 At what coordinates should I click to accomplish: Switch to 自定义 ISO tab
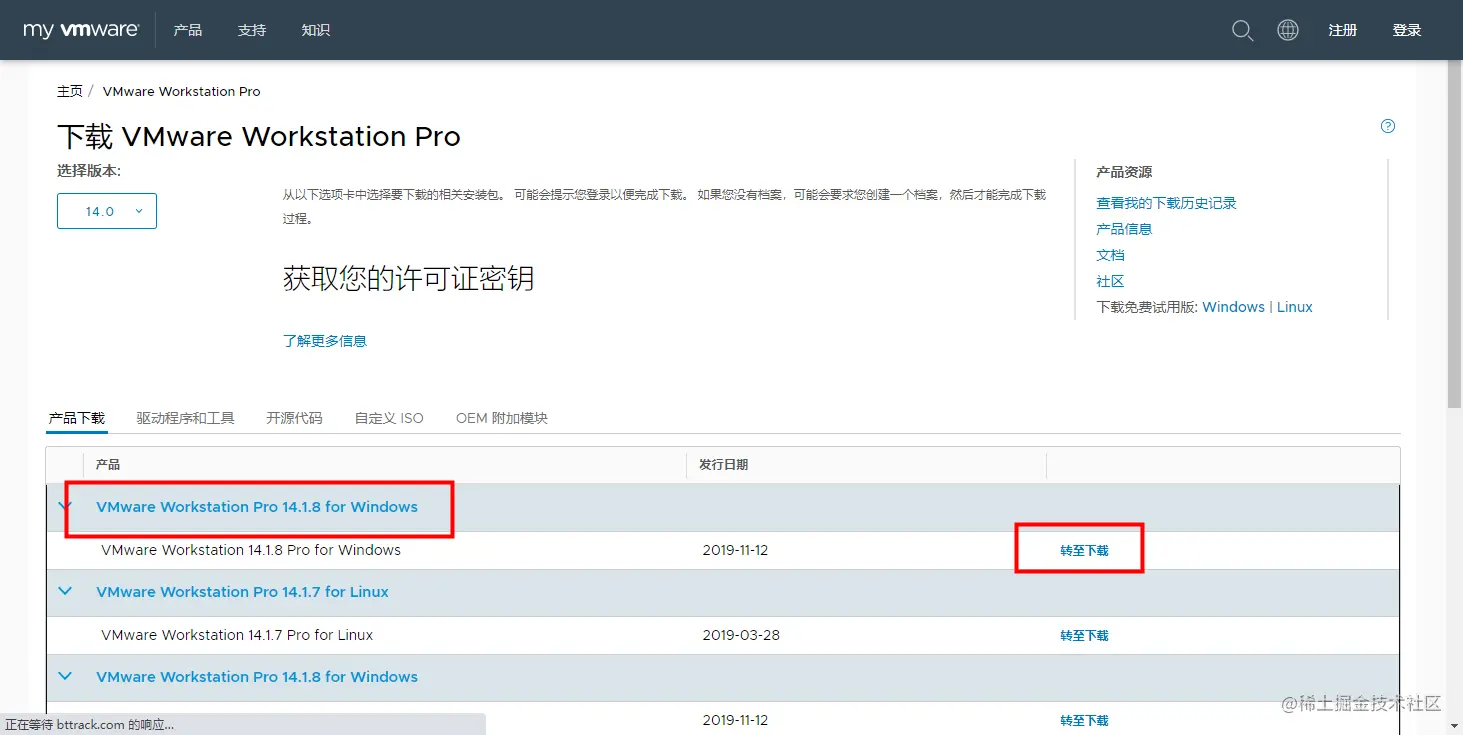[x=389, y=418]
